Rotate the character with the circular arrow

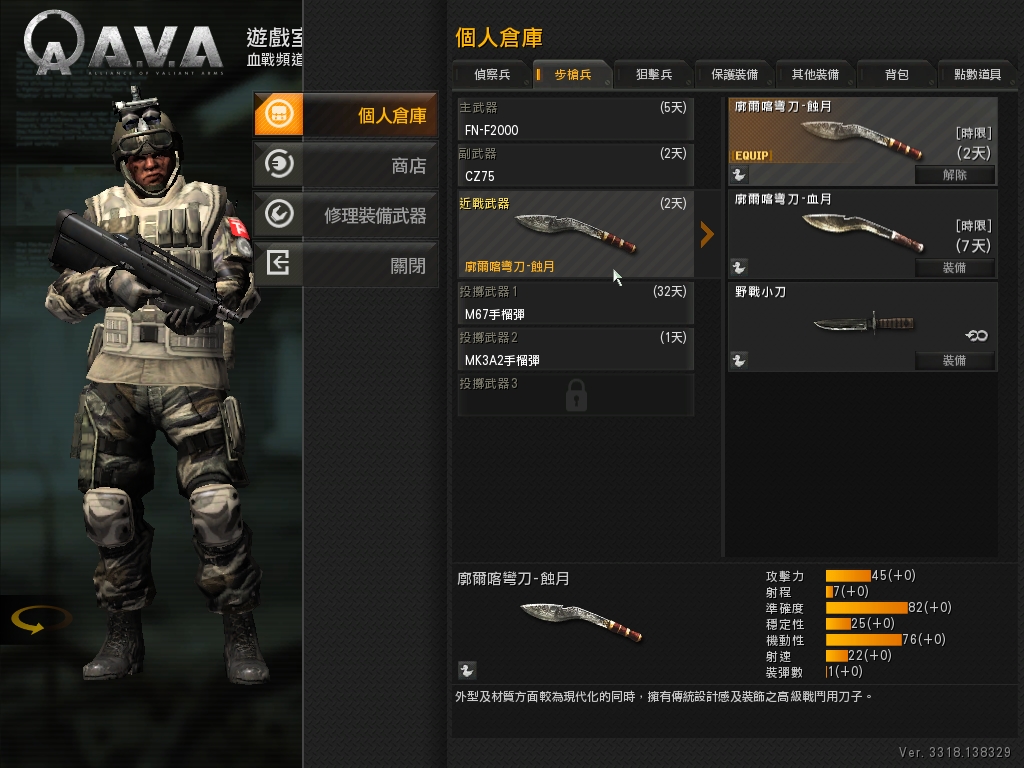41,619
